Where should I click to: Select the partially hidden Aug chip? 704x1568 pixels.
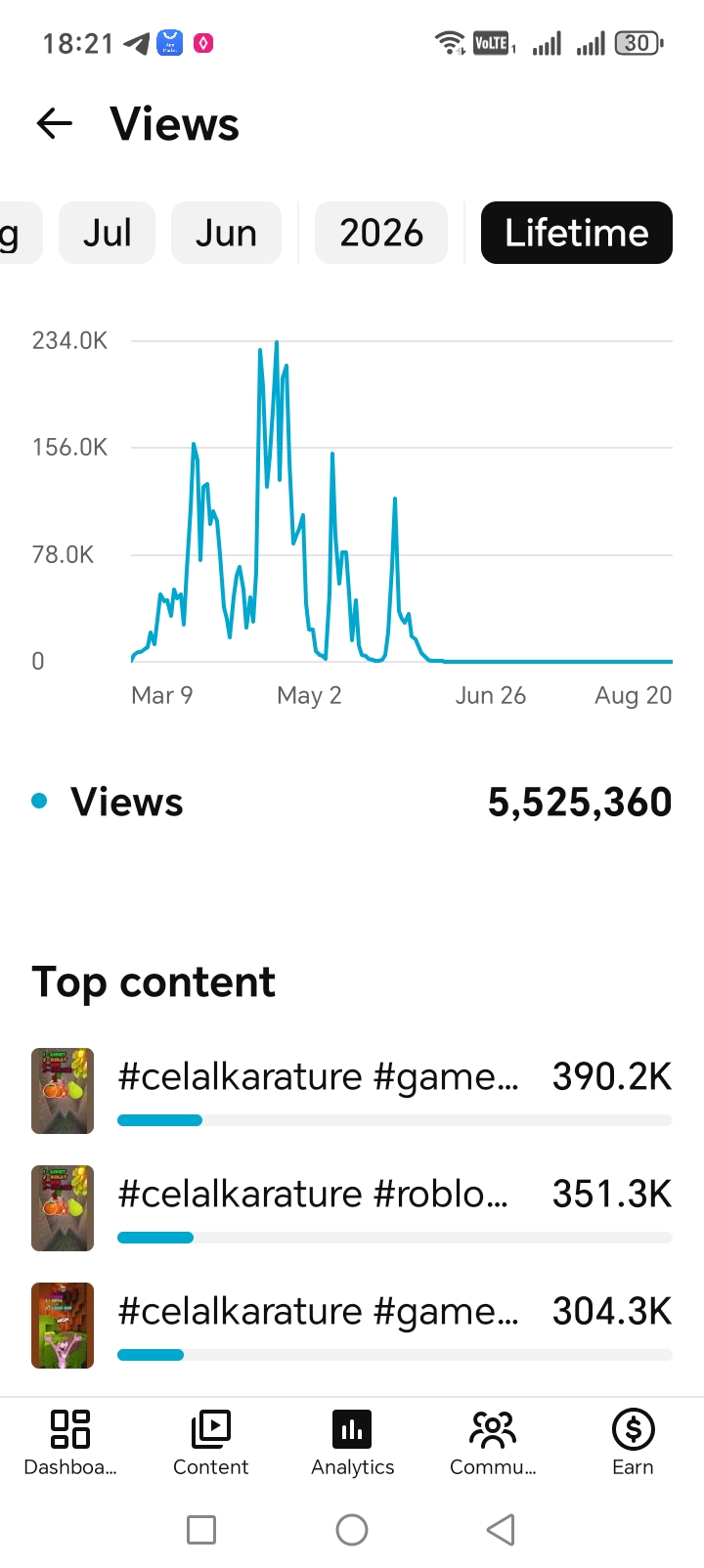(20, 233)
